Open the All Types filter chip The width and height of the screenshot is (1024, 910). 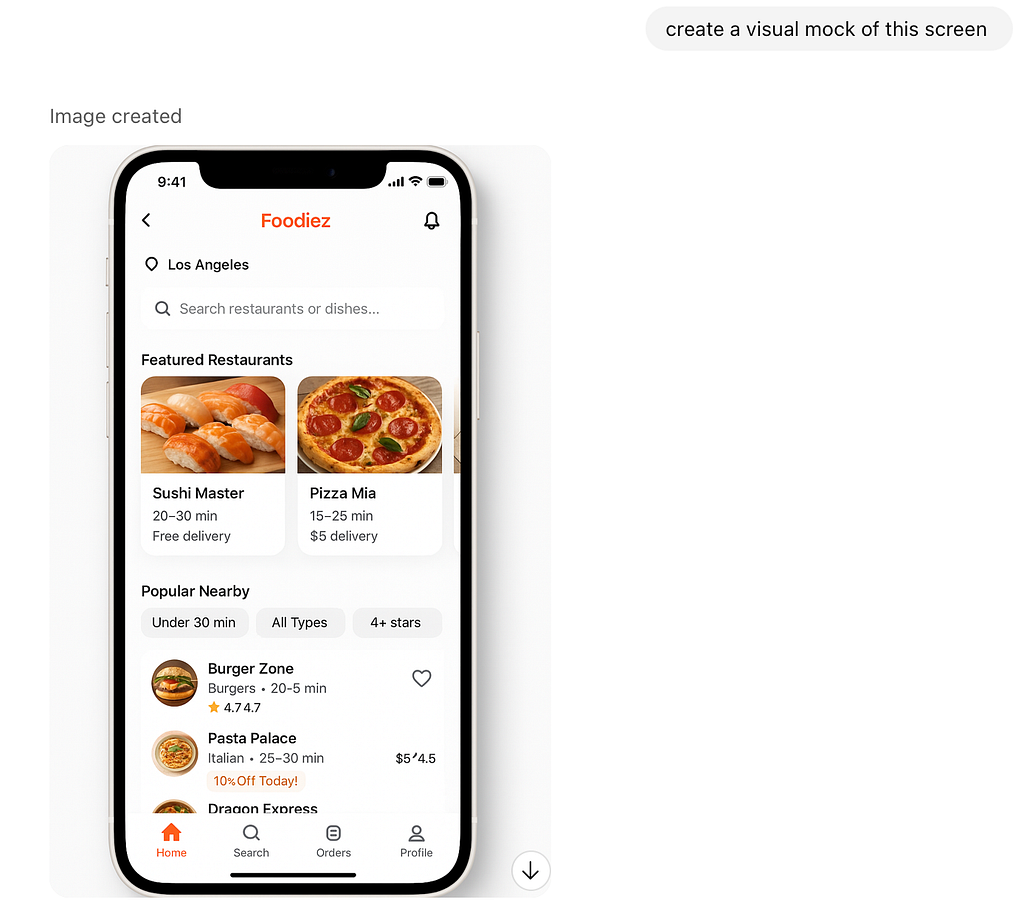point(300,623)
